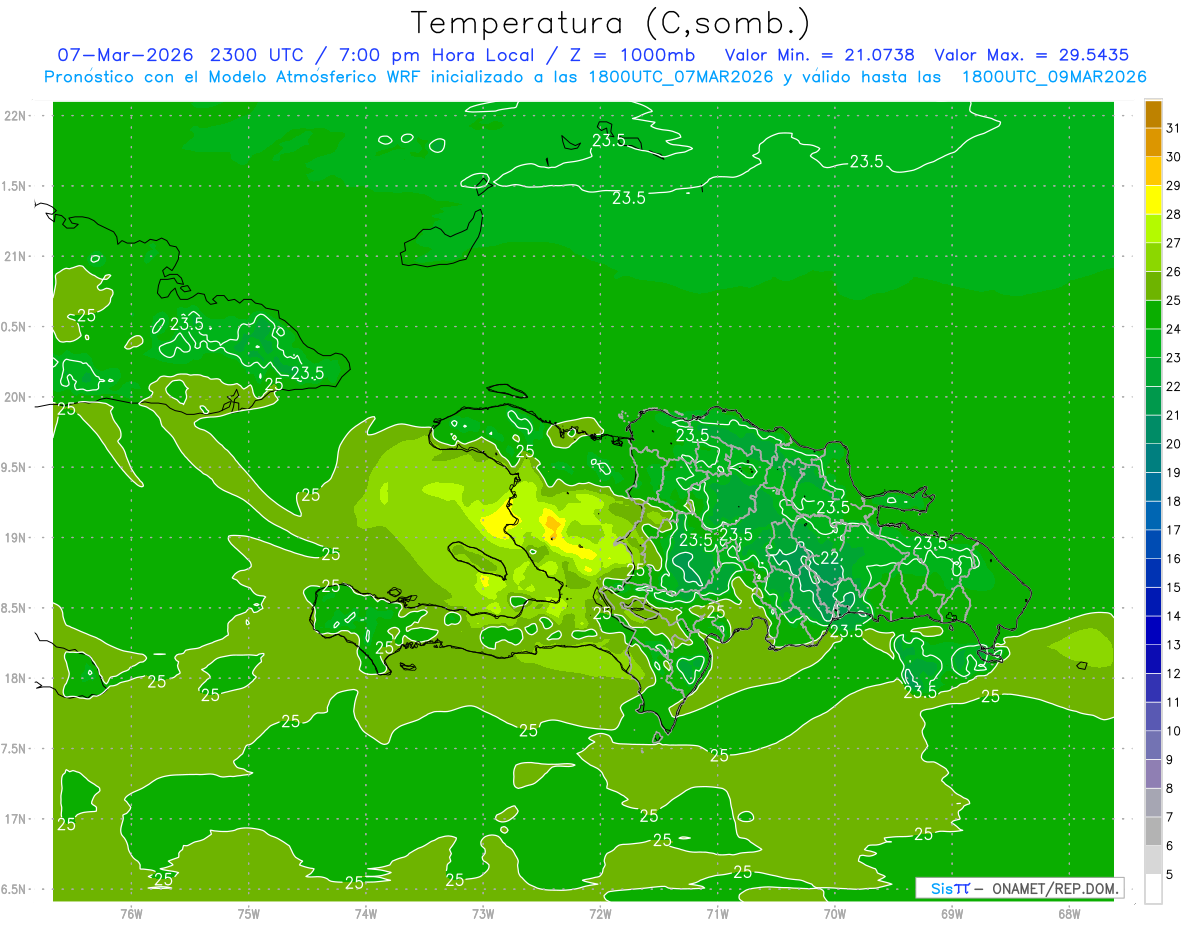The image size is (1200, 927).
Task: Click the '68W' longitude axis label
Action: pyautogui.click(x=1069, y=913)
